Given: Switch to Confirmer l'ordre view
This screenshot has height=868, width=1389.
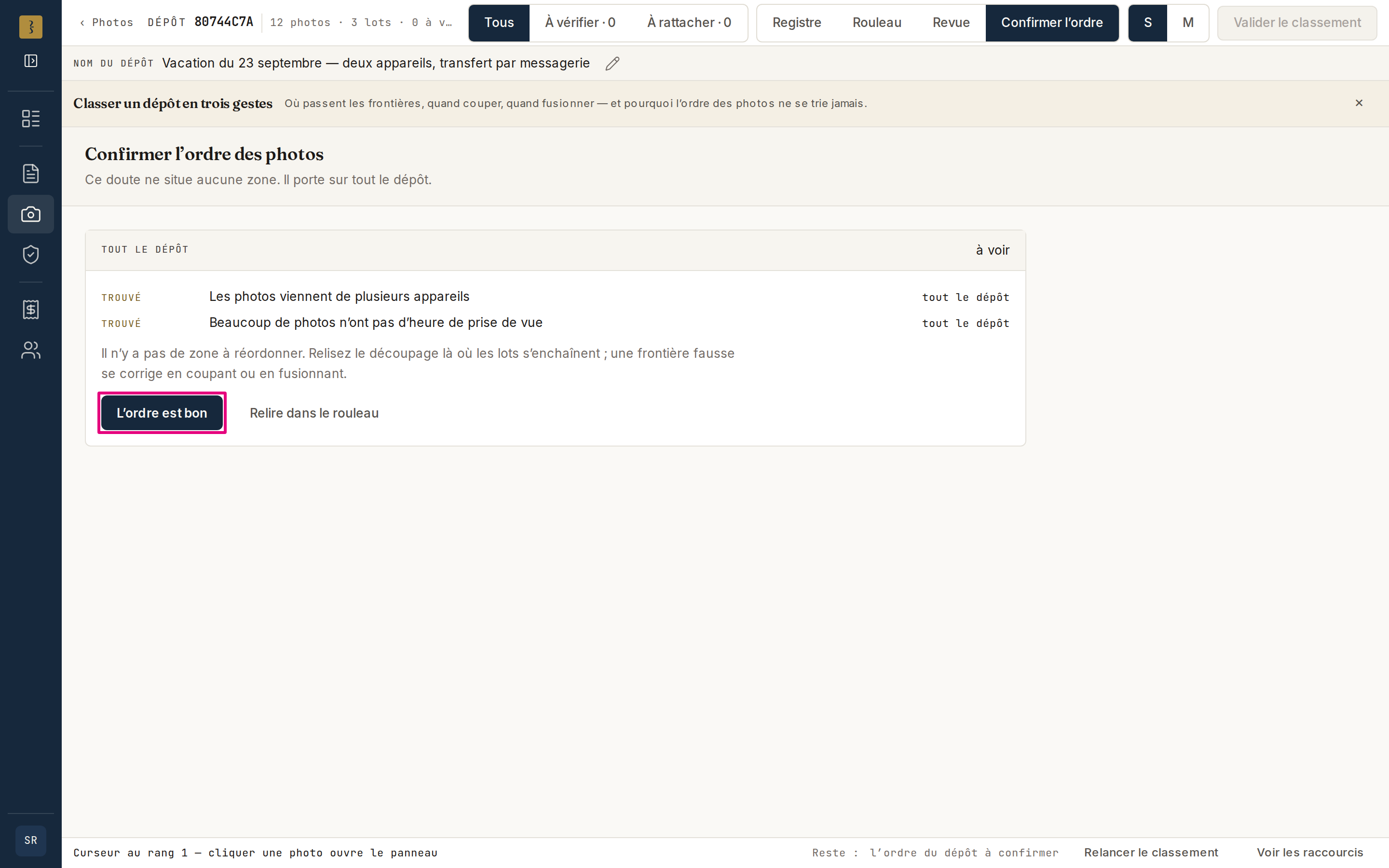Looking at the screenshot, I should [1051, 22].
